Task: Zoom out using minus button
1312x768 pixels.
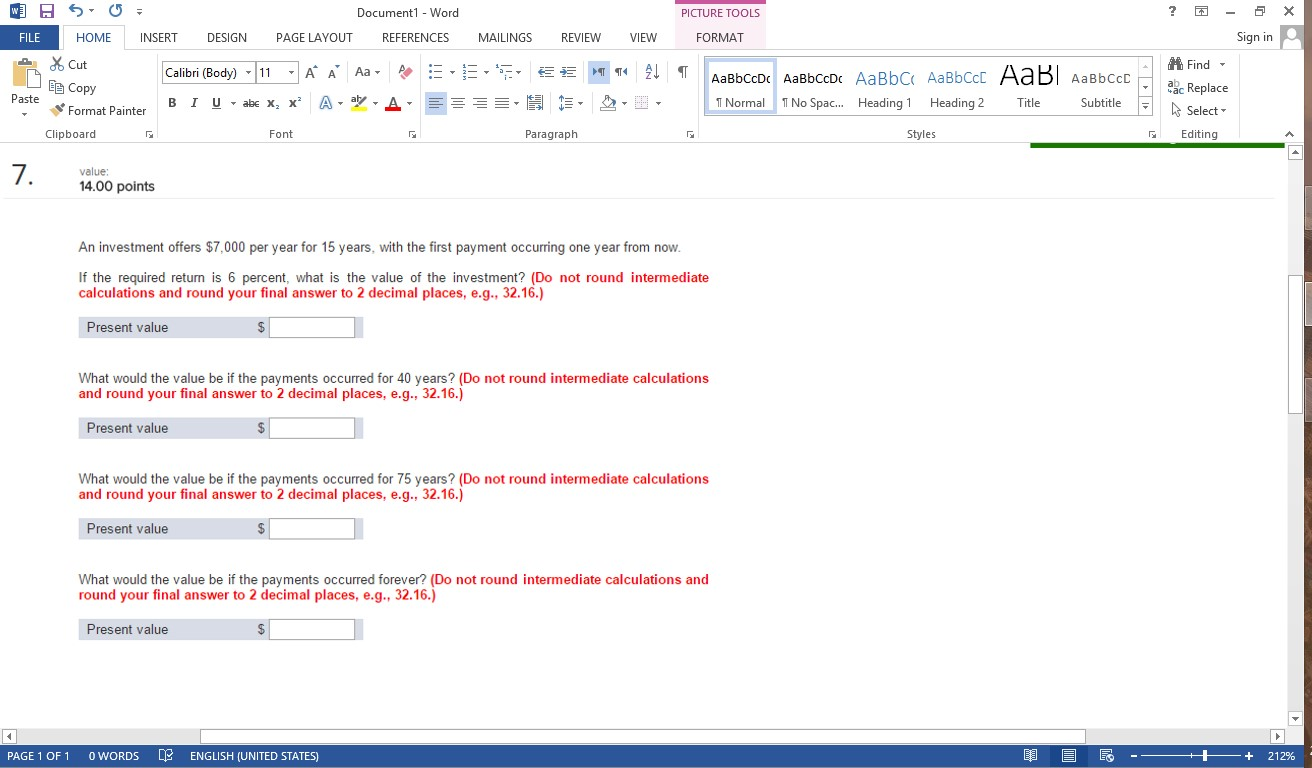Action: [x=1134, y=756]
